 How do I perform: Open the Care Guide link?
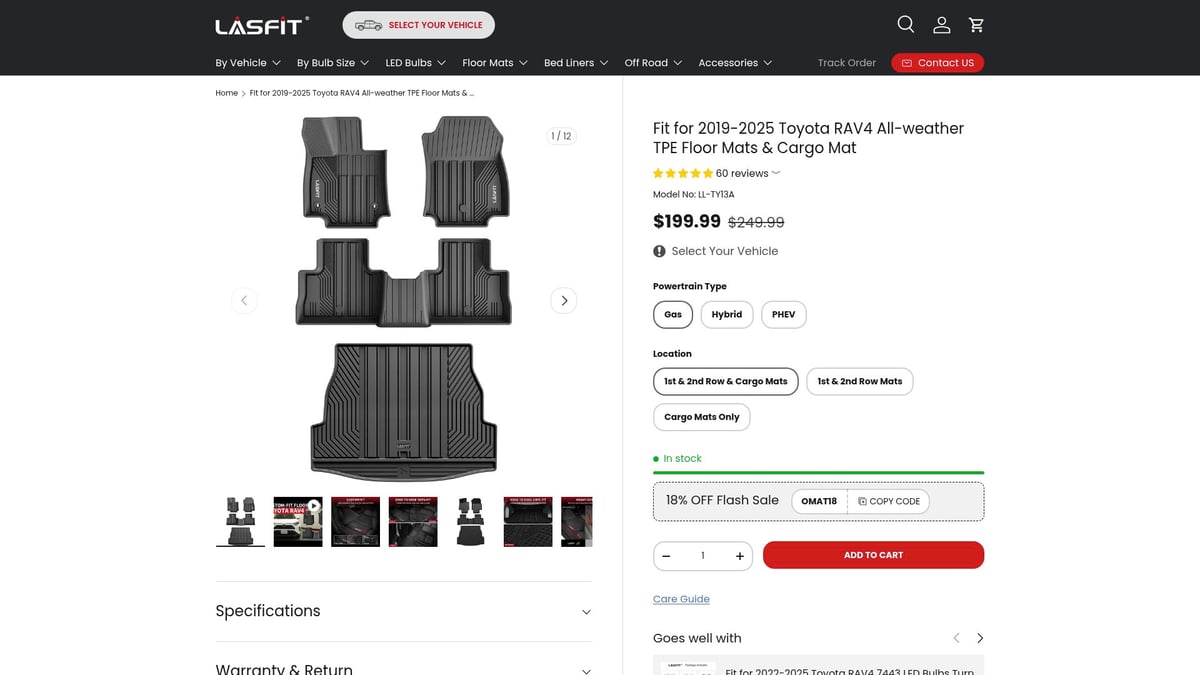pyautogui.click(x=681, y=598)
